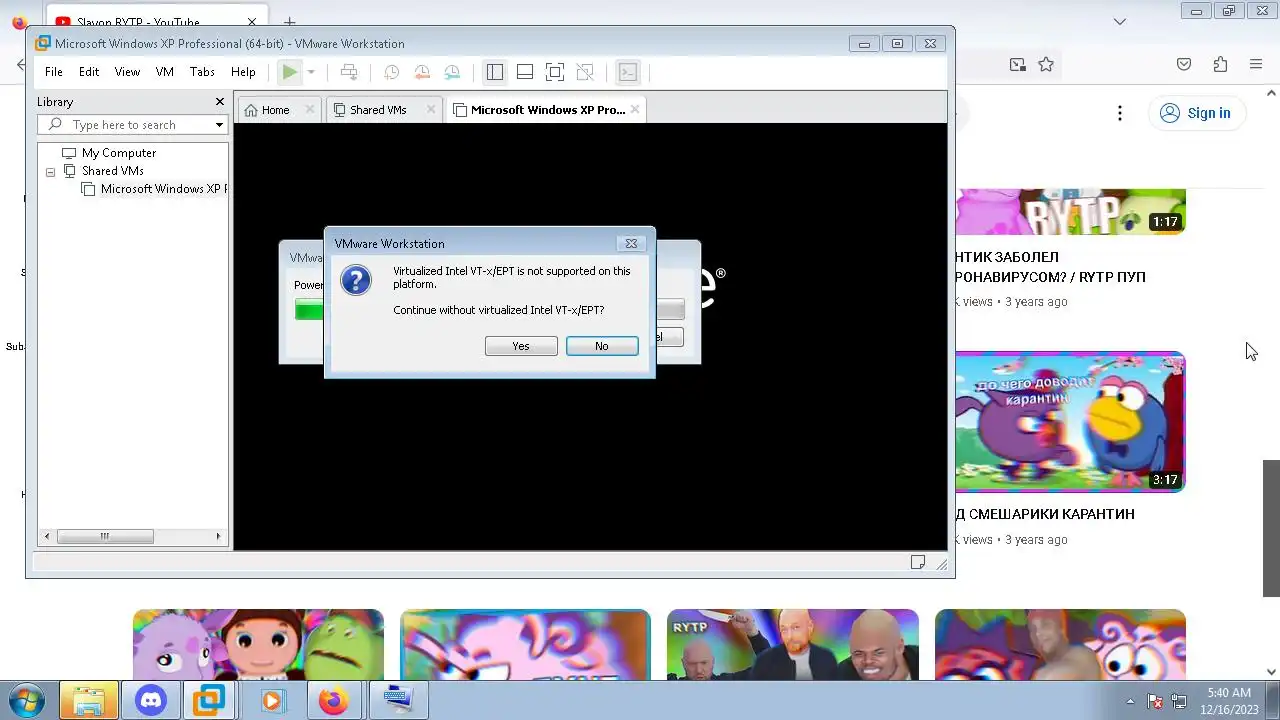Open the Snapshot Manager icon
This screenshot has width=1280, height=720.
452,72
